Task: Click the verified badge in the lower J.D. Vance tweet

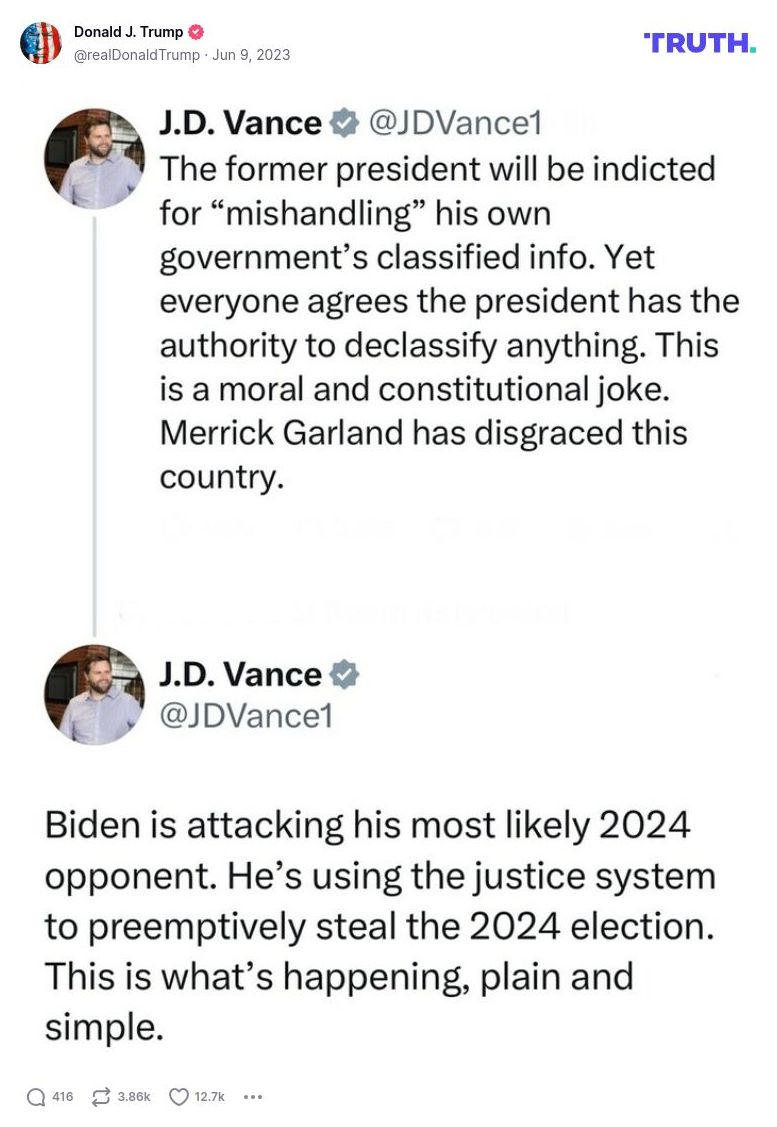Action: (x=344, y=674)
